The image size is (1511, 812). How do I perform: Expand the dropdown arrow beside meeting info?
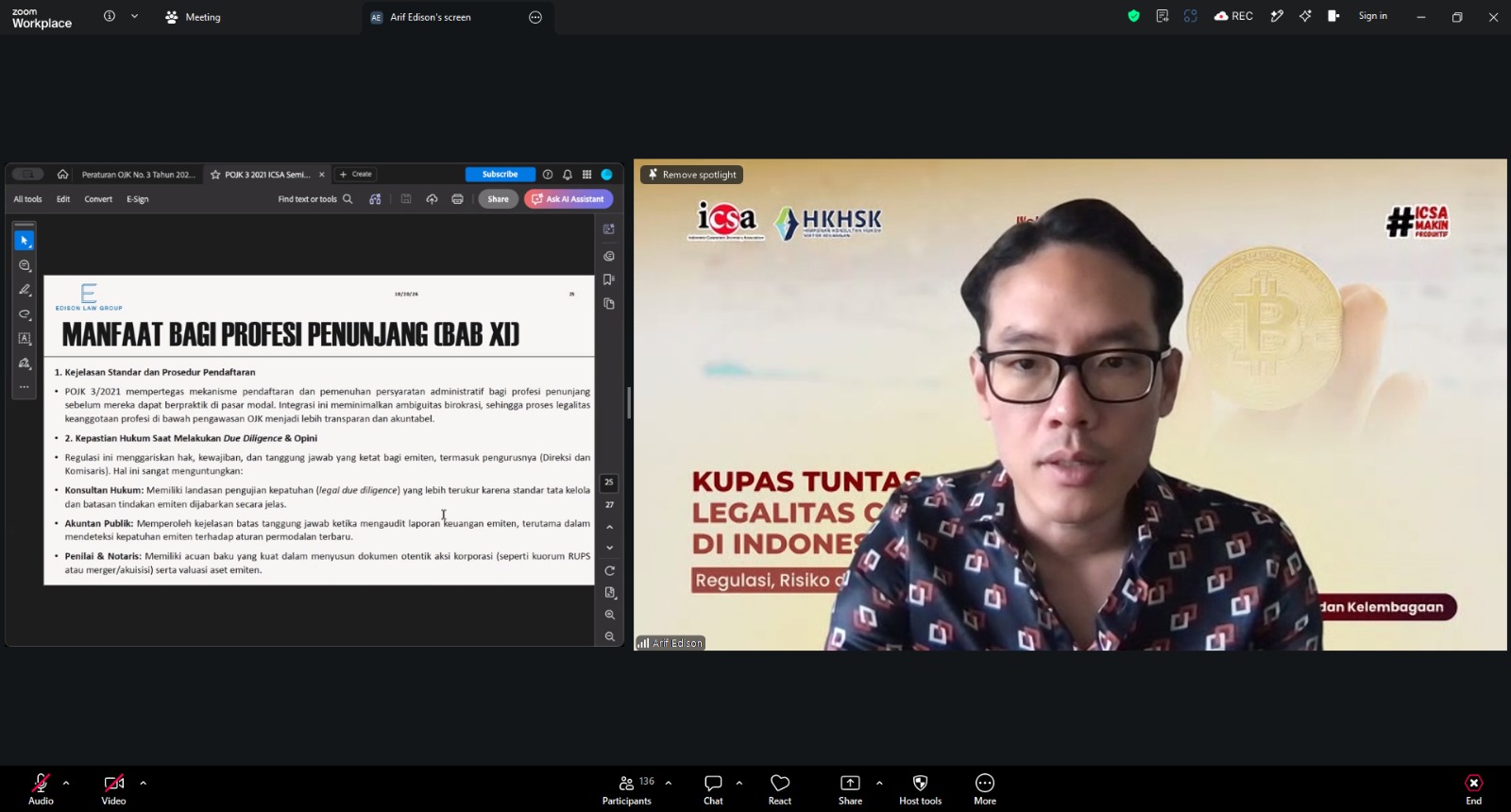click(x=134, y=16)
